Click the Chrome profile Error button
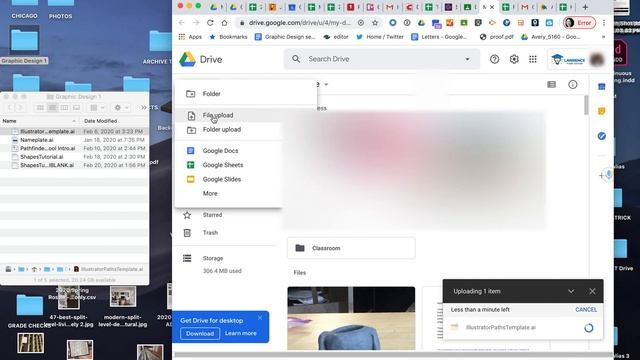 579,23
